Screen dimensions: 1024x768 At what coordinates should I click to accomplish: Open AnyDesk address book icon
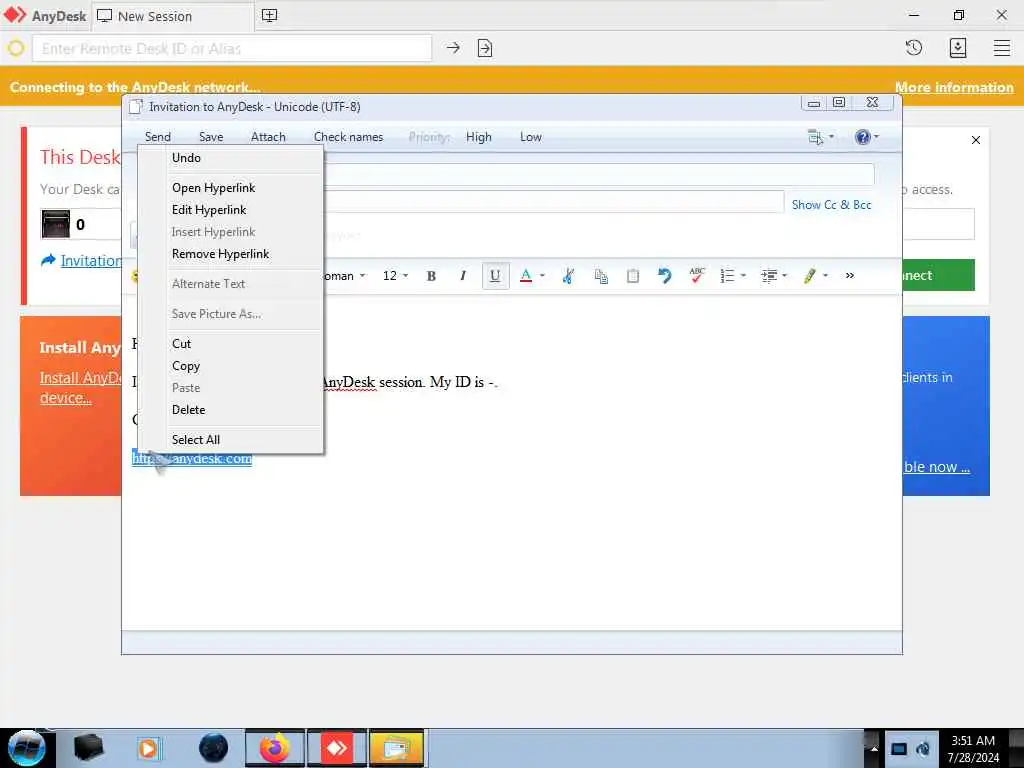tap(957, 48)
